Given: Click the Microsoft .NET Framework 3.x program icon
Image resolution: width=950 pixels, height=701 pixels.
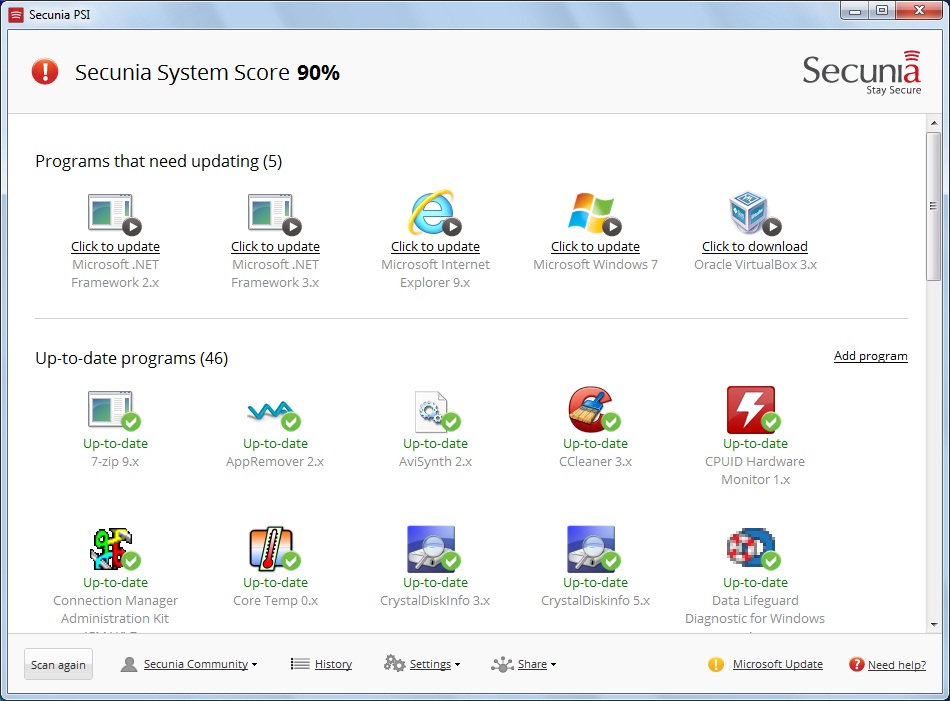Looking at the screenshot, I should 274,214.
